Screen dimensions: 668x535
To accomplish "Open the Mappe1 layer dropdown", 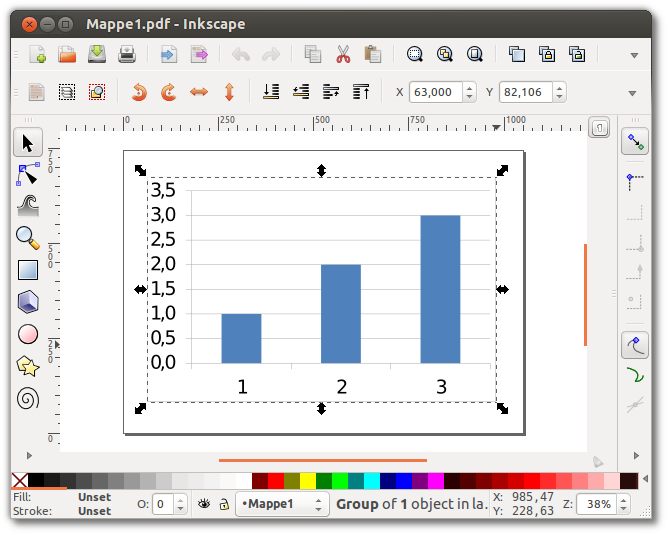I will pyautogui.click(x=282, y=504).
